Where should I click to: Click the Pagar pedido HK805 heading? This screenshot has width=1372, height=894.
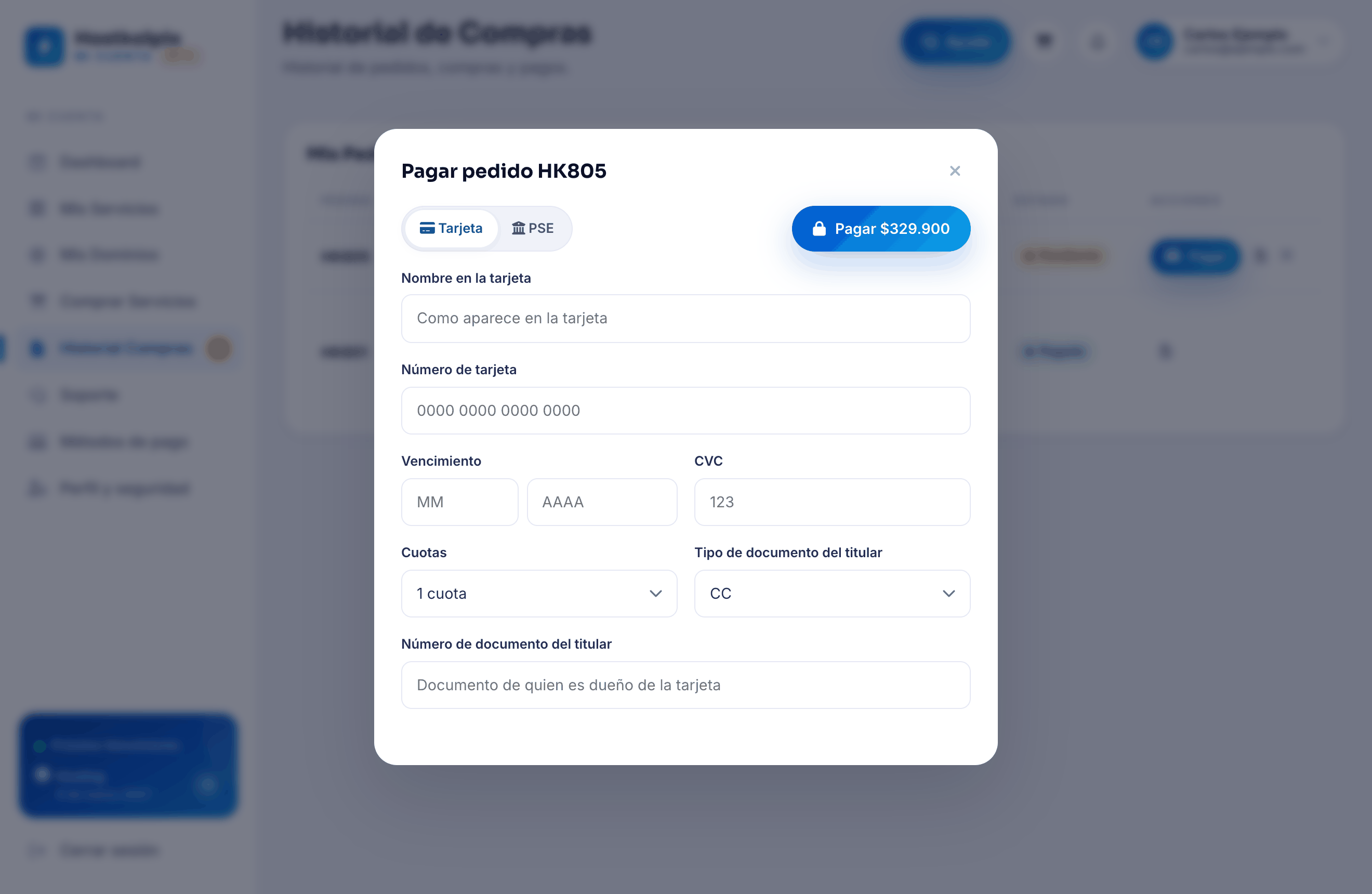point(503,171)
